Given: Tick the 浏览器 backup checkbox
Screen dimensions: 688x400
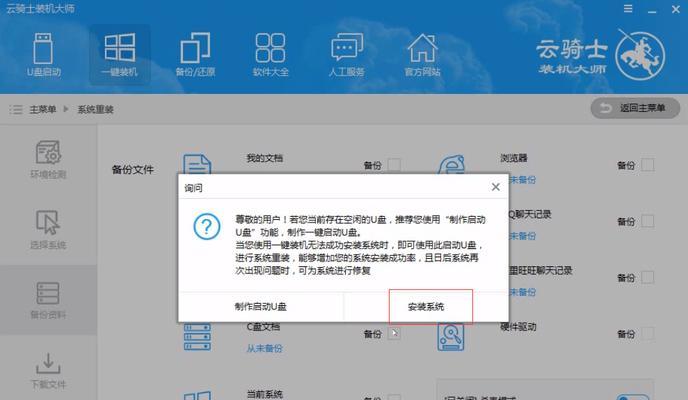Looking at the screenshot, I should point(648,165).
